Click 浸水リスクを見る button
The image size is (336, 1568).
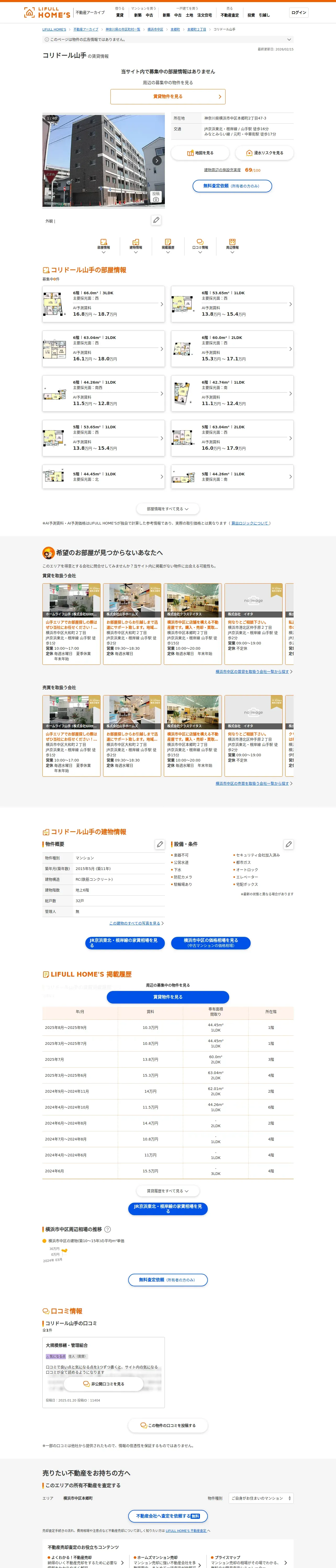(x=264, y=153)
